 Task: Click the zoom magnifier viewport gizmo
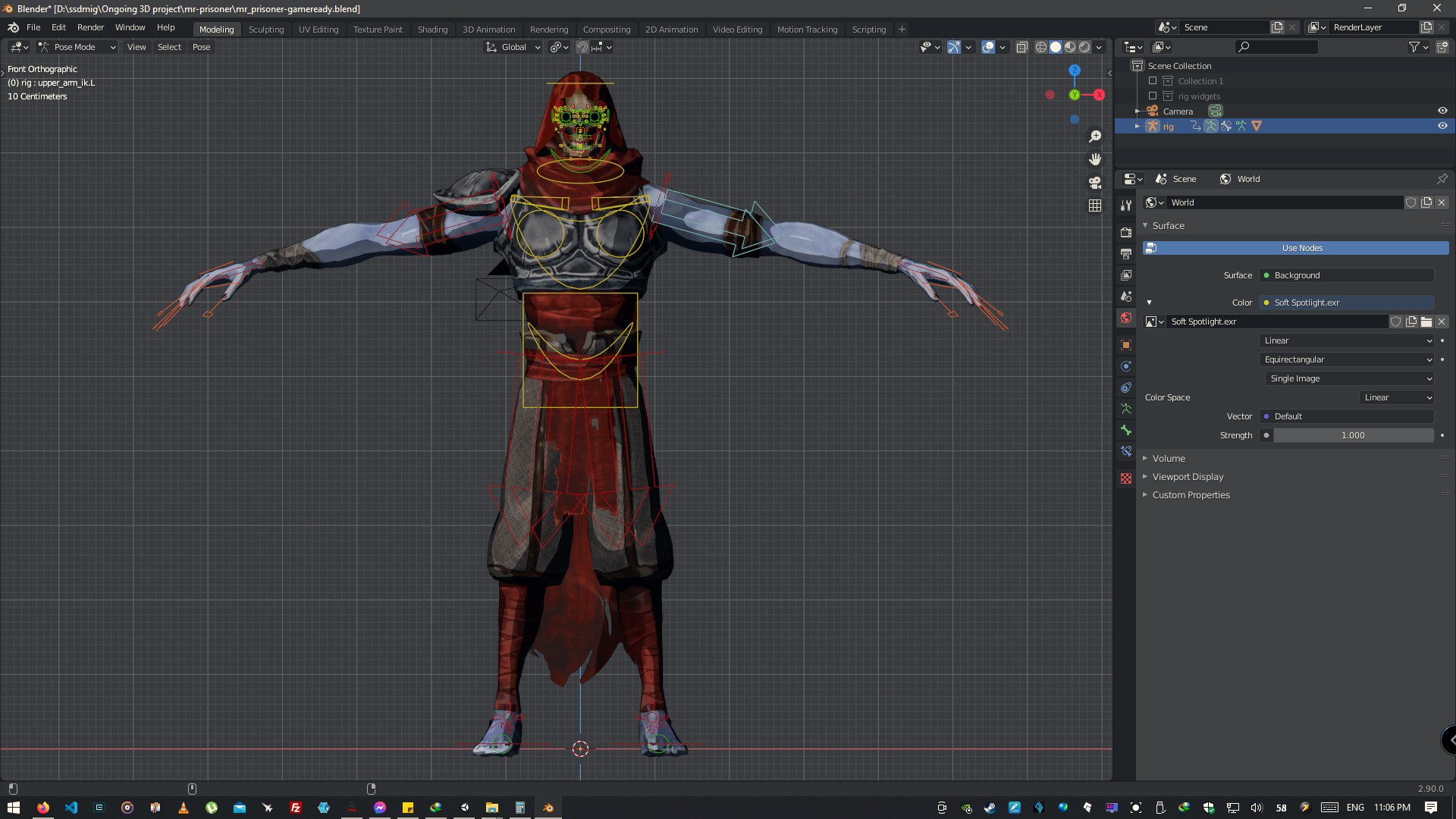point(1094,136)
